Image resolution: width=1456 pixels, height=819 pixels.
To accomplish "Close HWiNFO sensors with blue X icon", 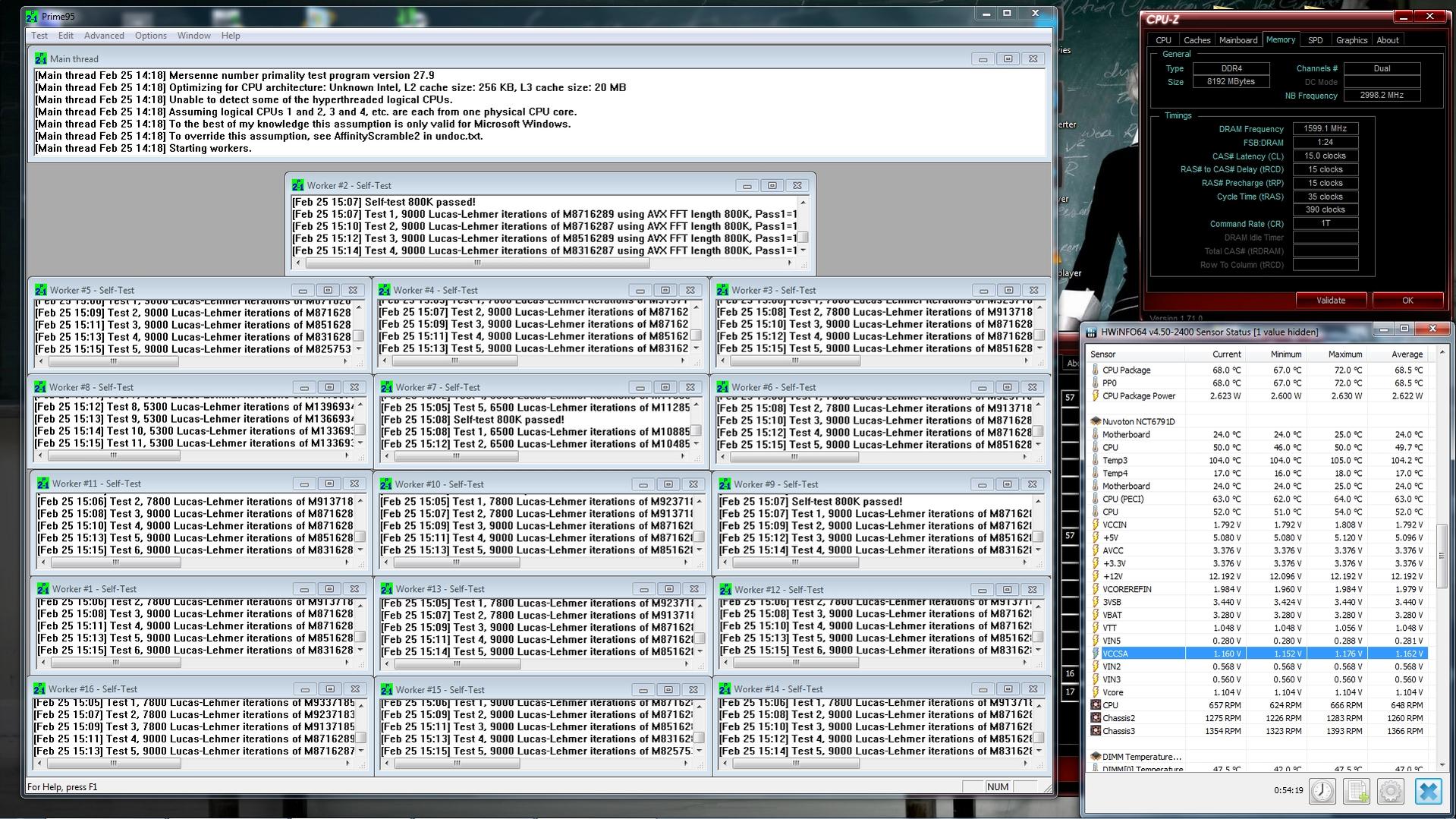I will pyautogui.click(x=1427, y=791).
